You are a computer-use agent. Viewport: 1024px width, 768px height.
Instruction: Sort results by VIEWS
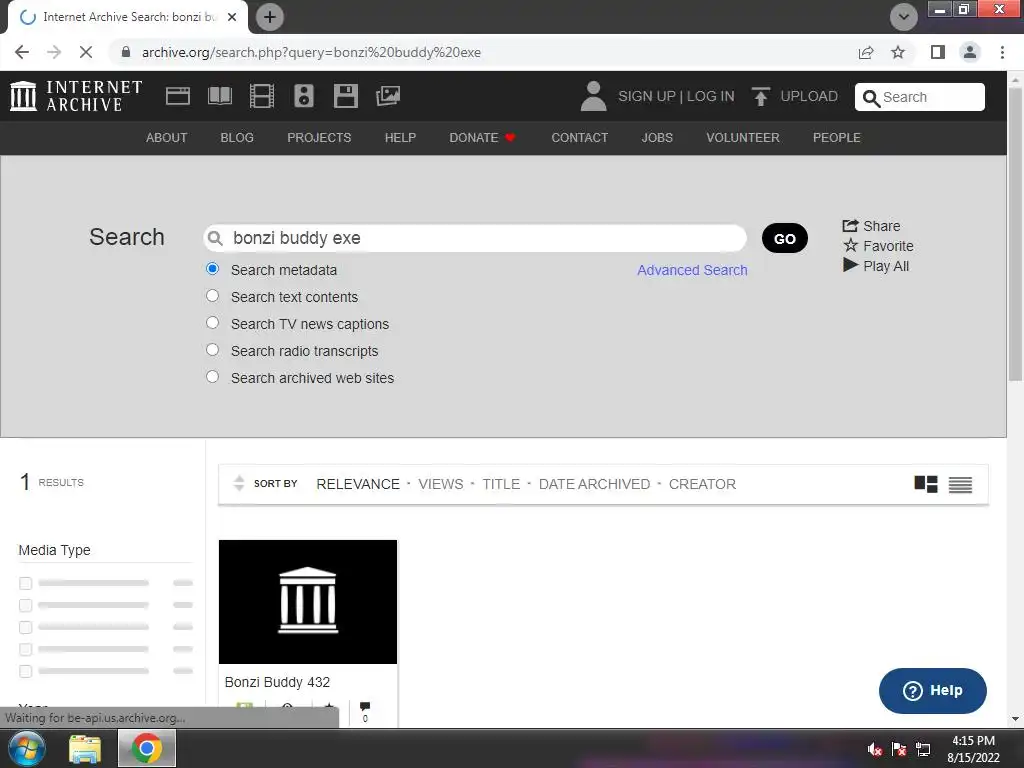pos(441,485)
